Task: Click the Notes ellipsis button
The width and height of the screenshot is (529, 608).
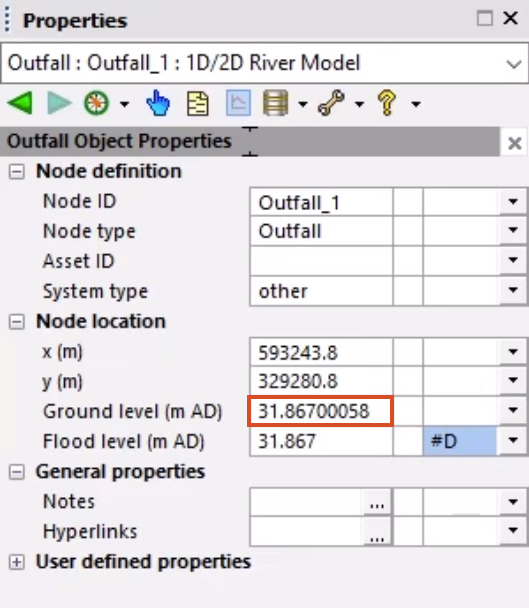Action: click(377, 503)
